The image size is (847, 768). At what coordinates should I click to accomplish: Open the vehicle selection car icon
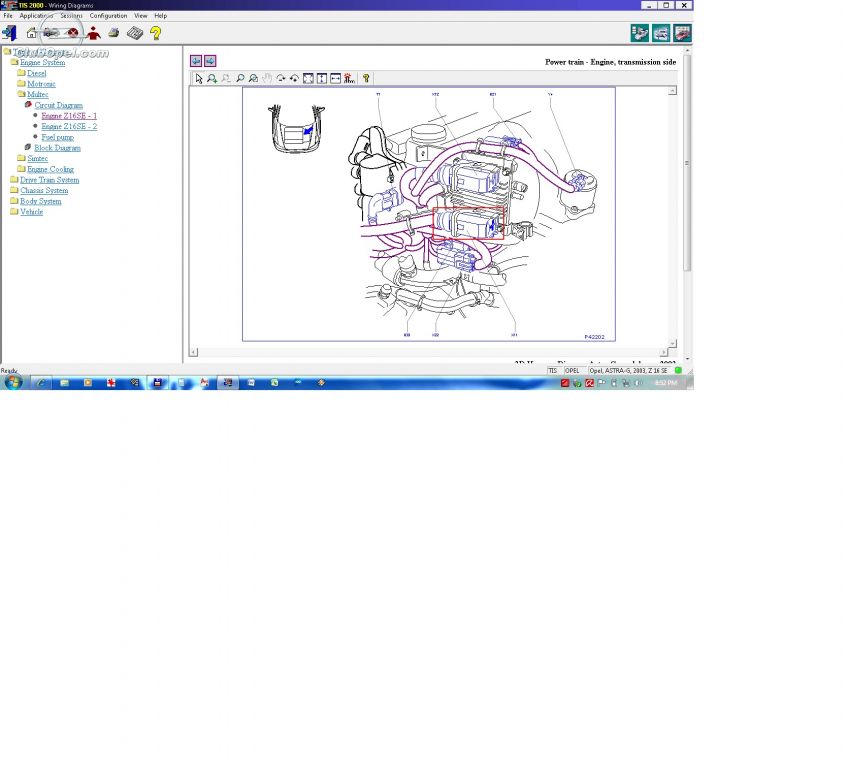coord(51,33)
